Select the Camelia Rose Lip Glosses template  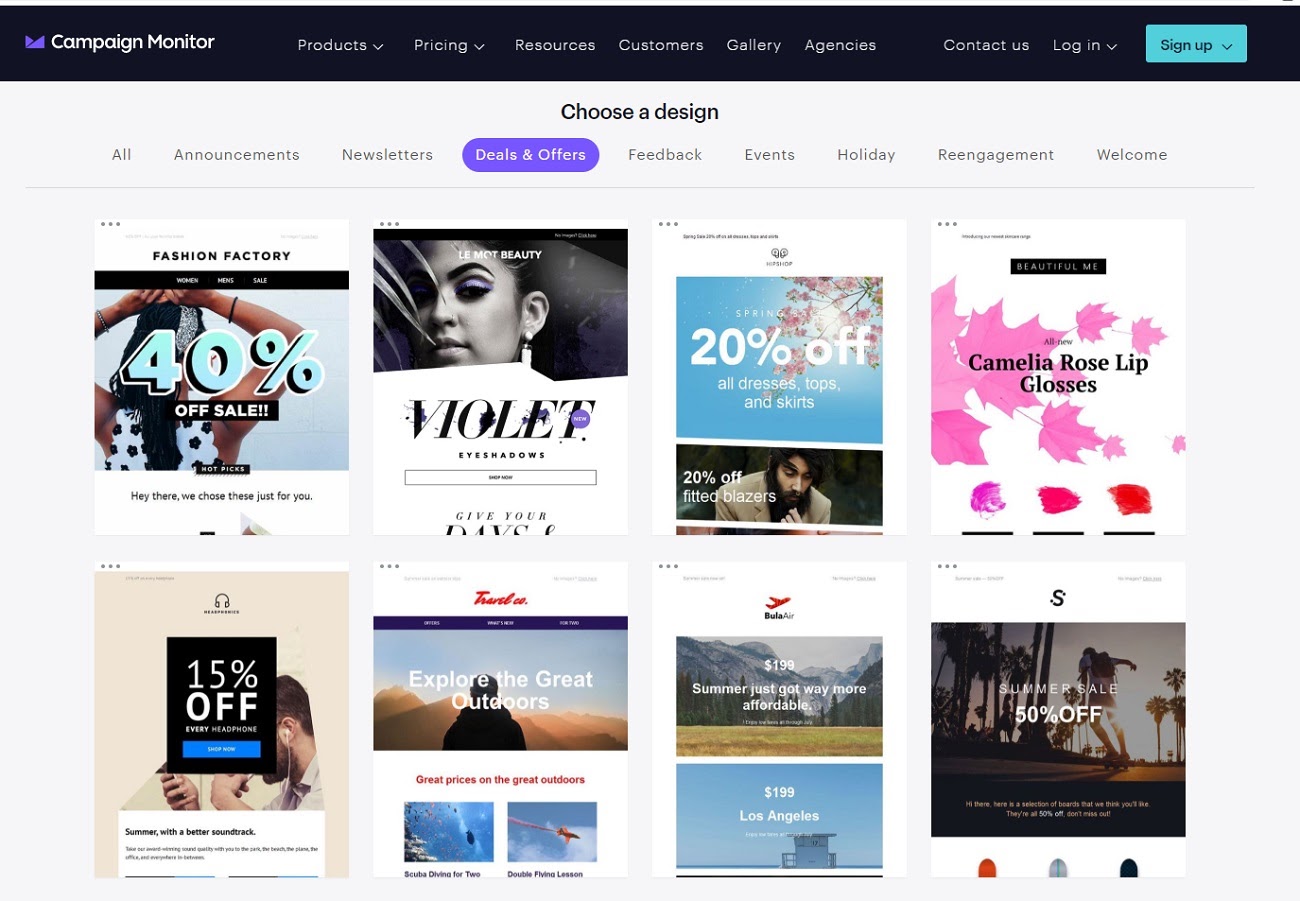pos(1057,375)
